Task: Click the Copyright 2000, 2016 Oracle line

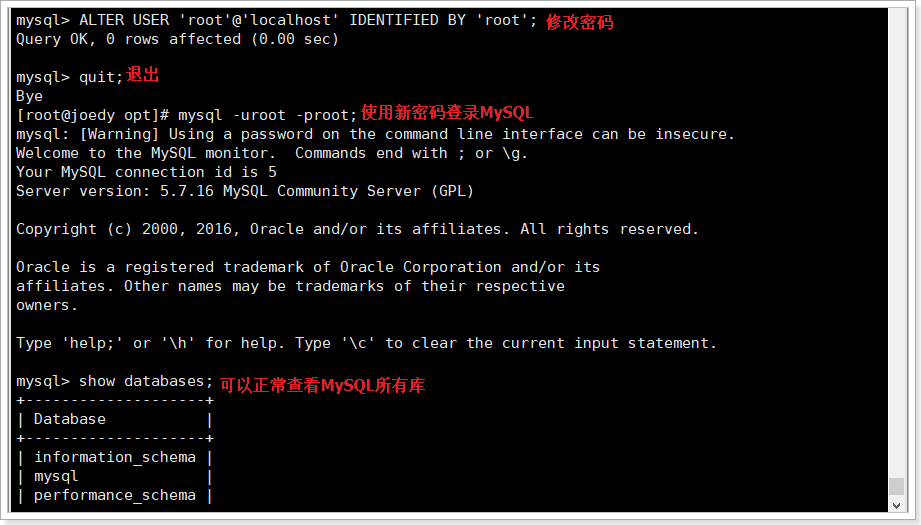Action: point(357,229)
